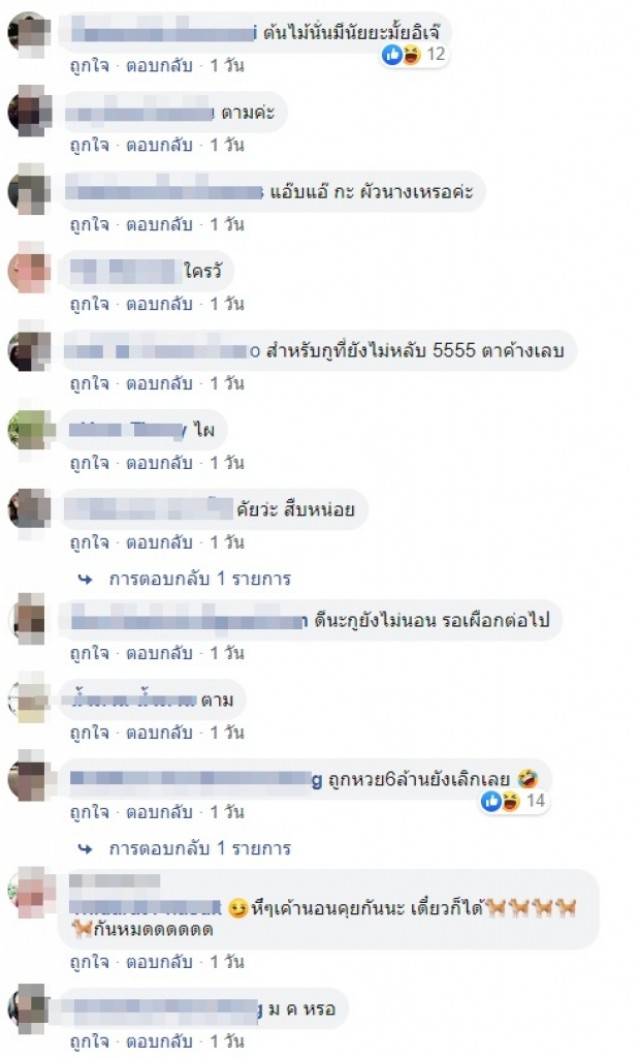Like the แอ๊บแอ๊ กะ ผัวนางเหรอค่ะ comment
The height and width of the screenshot is (1058, 640).
90,225
